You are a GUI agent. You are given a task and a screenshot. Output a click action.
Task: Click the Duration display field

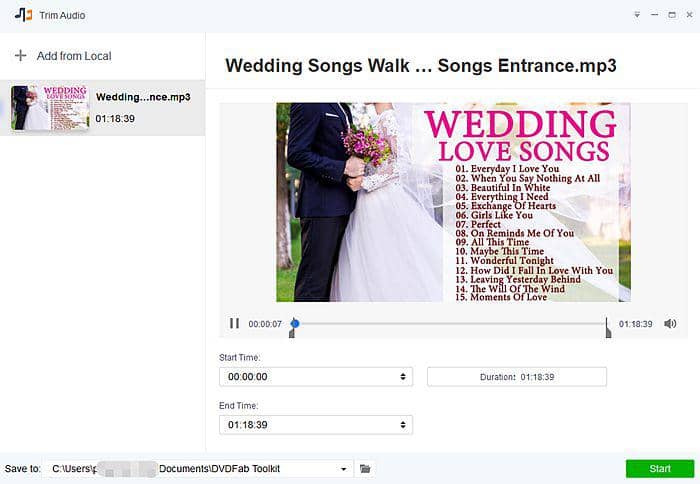pyautogui.click(x=516, y=377)
